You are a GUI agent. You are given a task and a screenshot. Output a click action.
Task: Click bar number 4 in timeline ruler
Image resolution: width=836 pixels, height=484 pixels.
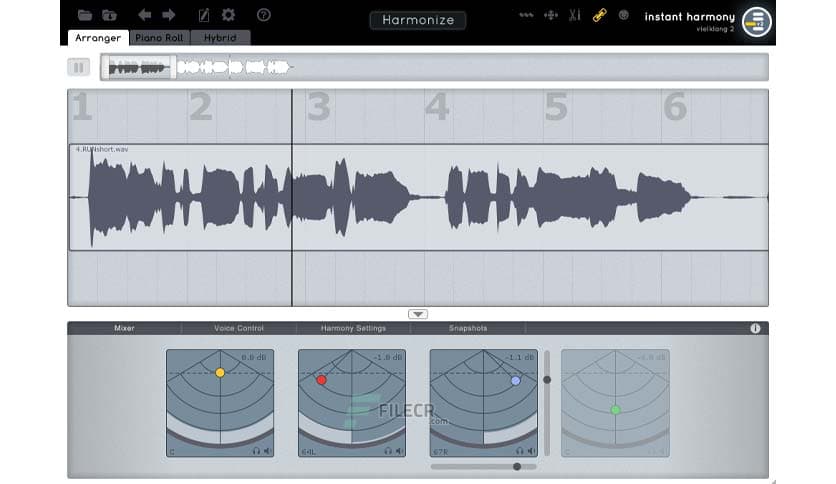click(x=437, y=107)
